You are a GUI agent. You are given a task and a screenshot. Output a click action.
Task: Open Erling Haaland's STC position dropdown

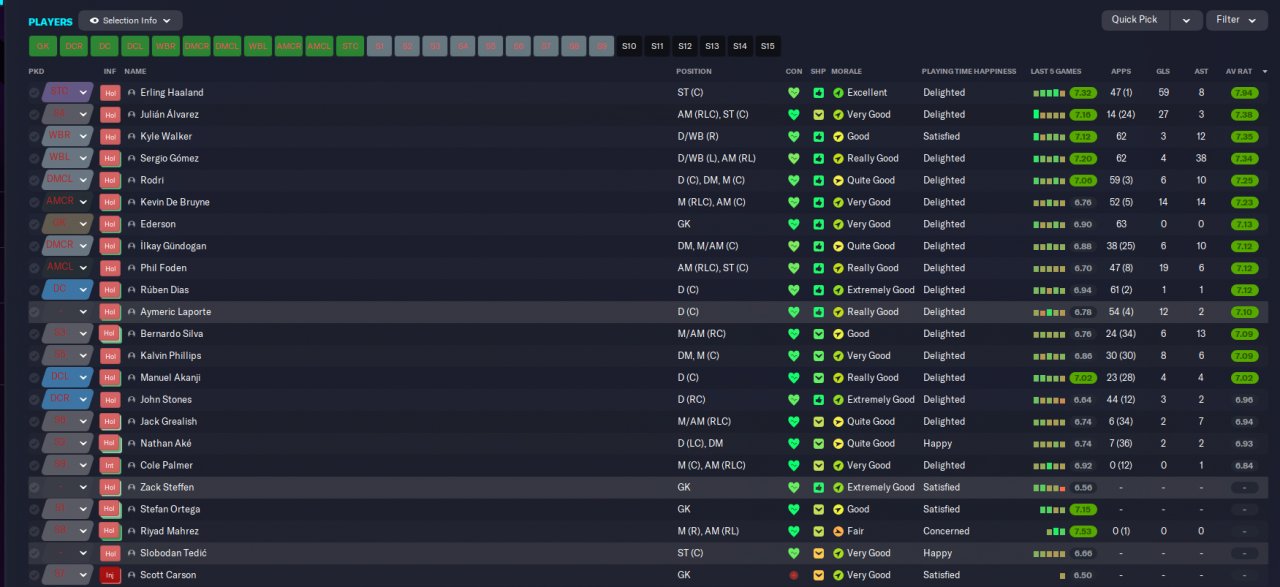pos(84,92)
